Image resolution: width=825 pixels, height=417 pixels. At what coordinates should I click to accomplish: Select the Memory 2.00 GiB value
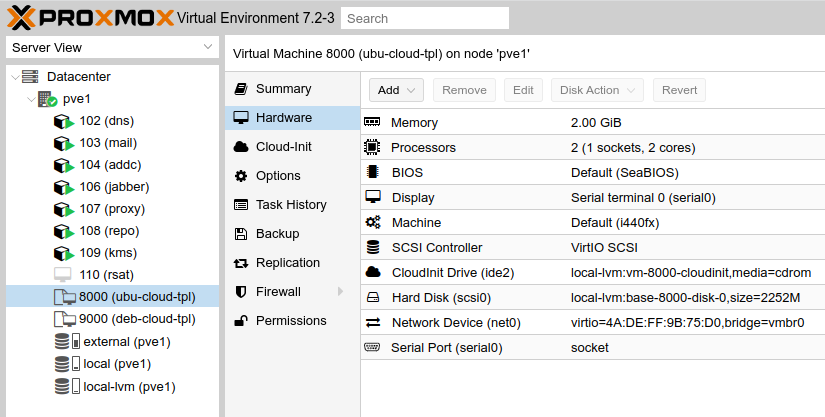pyautogui.click(x=596, y=123)
